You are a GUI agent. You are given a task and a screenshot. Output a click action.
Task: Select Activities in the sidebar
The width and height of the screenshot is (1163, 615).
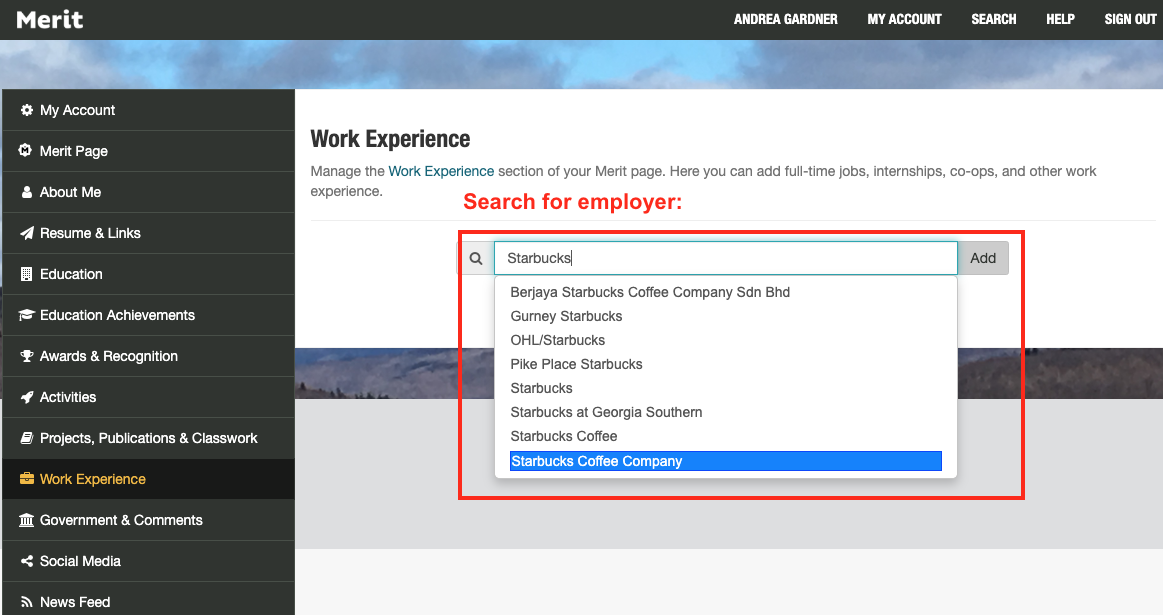[148, 397]
